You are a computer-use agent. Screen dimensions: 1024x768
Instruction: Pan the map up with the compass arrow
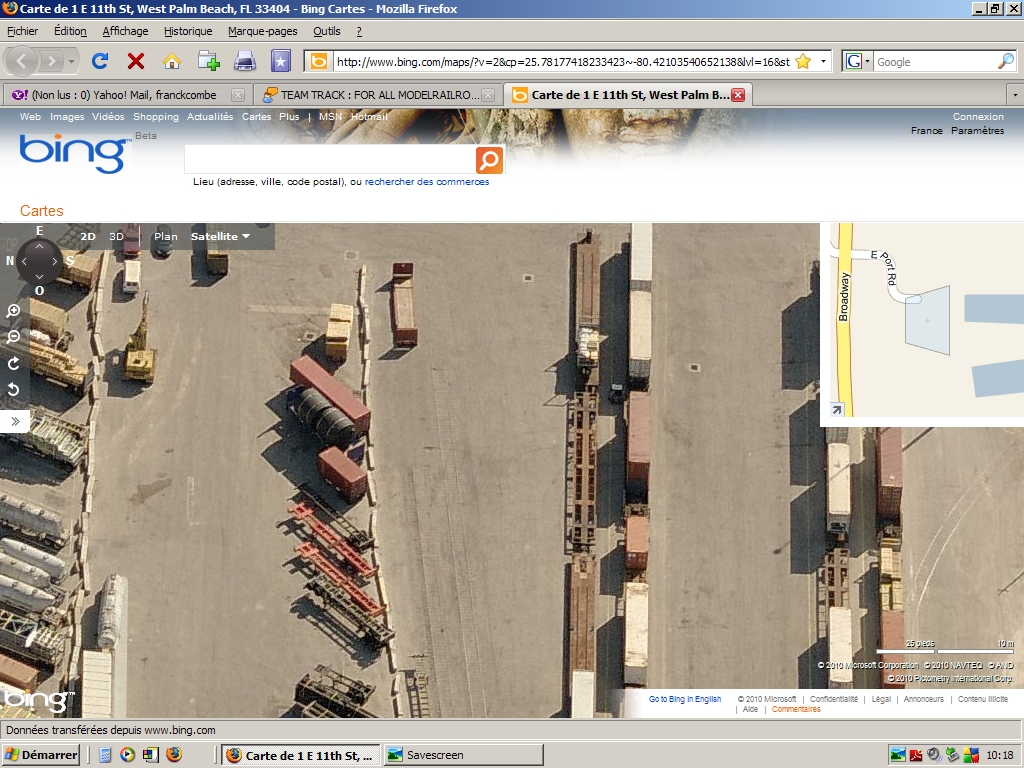pyautogui.click(x=39, y=246)
